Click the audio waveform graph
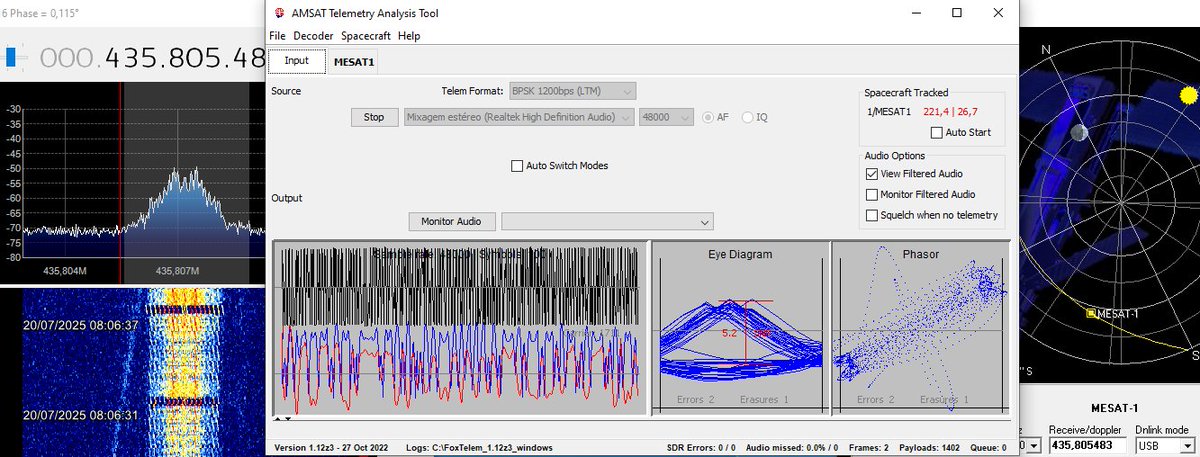Viewport: 1200px width, 457px height. (460, 328)
